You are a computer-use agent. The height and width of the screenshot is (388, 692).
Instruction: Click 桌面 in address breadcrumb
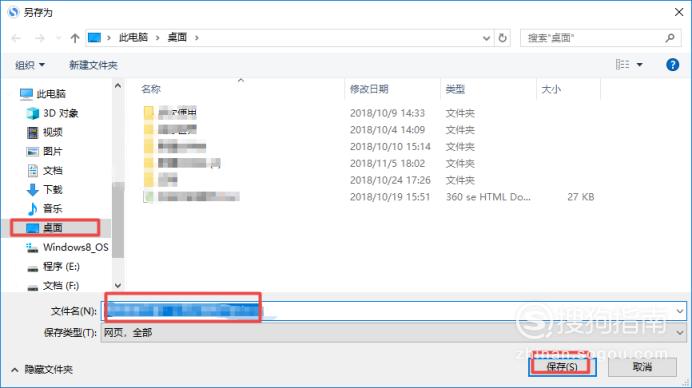tap(177, 38)
